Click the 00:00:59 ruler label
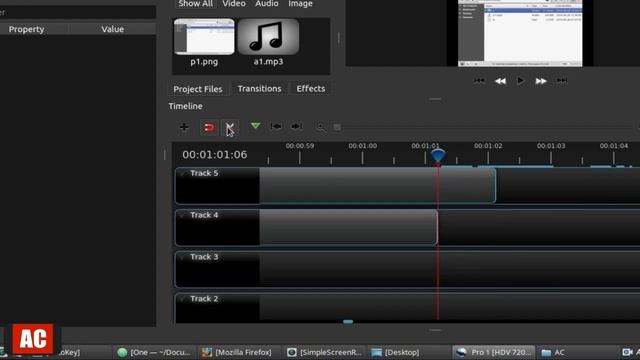 click(x=300, y=146)
